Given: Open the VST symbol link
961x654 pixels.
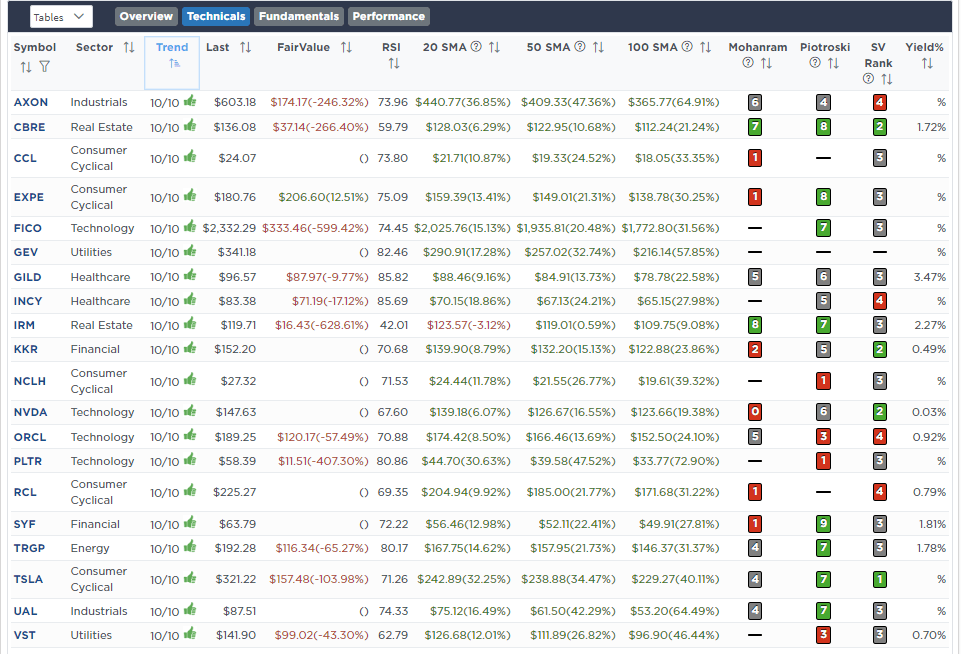Looking at the screenshot, I should (25, 636).
